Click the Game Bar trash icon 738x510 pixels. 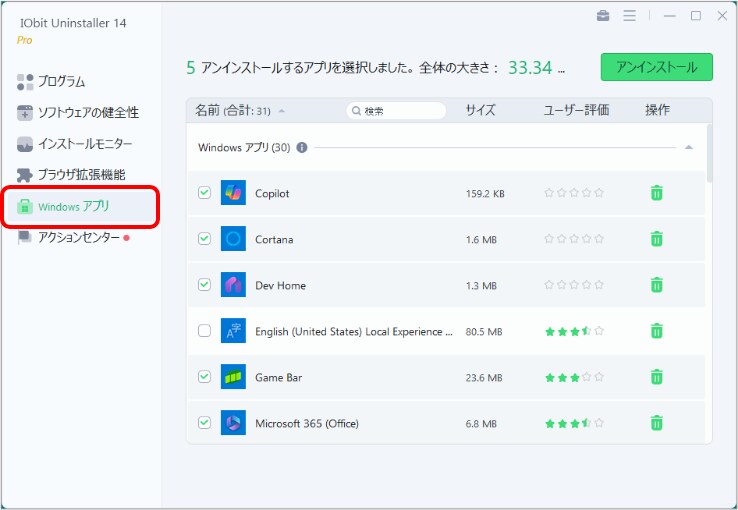pos(657,377)
